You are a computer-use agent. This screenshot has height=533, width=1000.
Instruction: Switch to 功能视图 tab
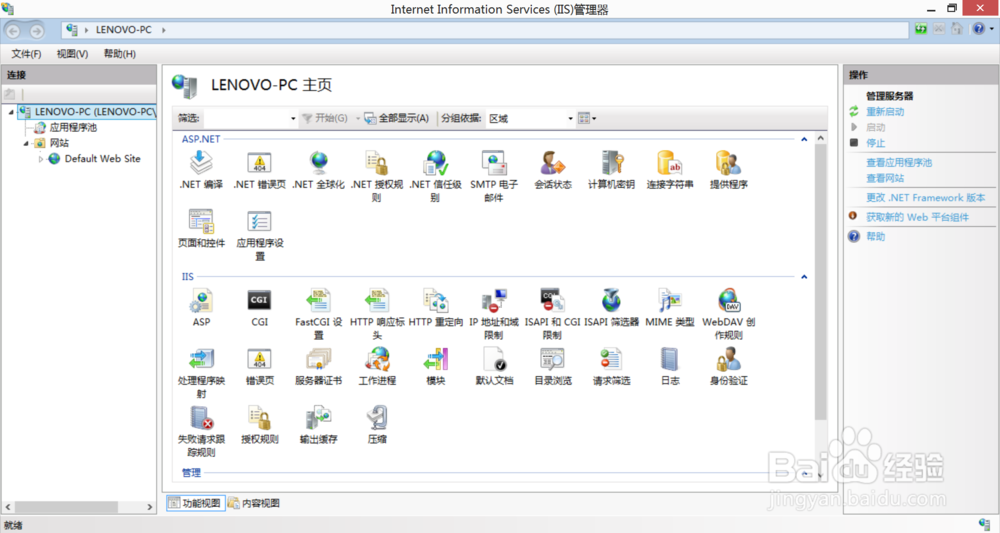(196, 503)
